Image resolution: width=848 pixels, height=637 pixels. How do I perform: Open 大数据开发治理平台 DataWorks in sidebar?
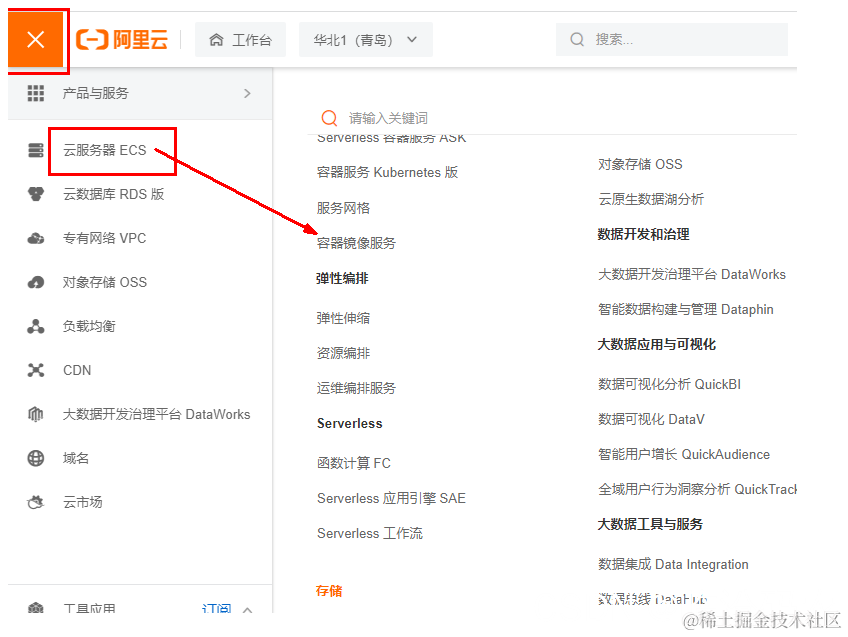(x=156, y=414)
